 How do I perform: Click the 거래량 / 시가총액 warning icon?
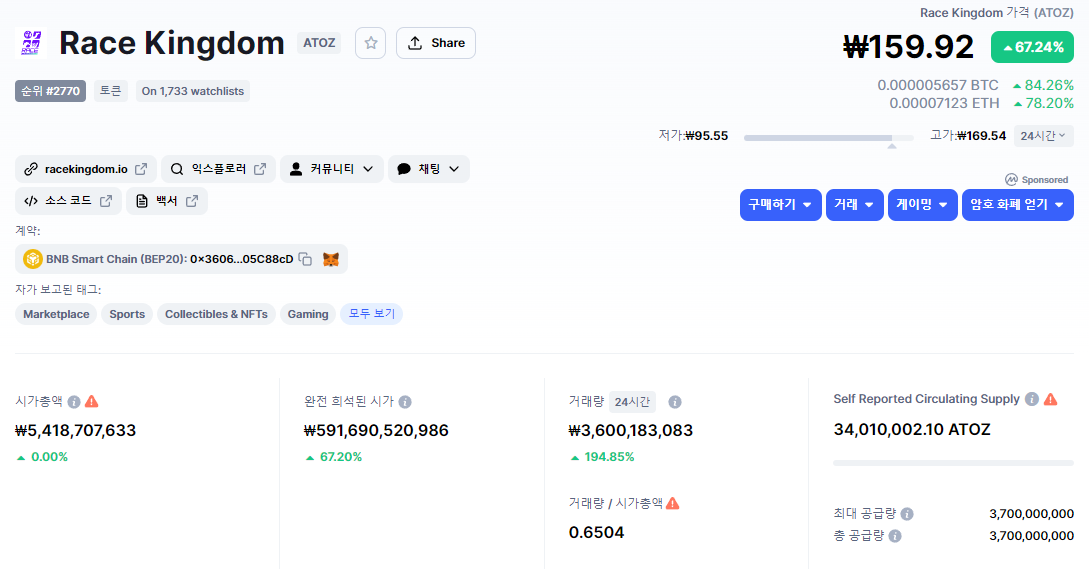click(x=672, y=503)
